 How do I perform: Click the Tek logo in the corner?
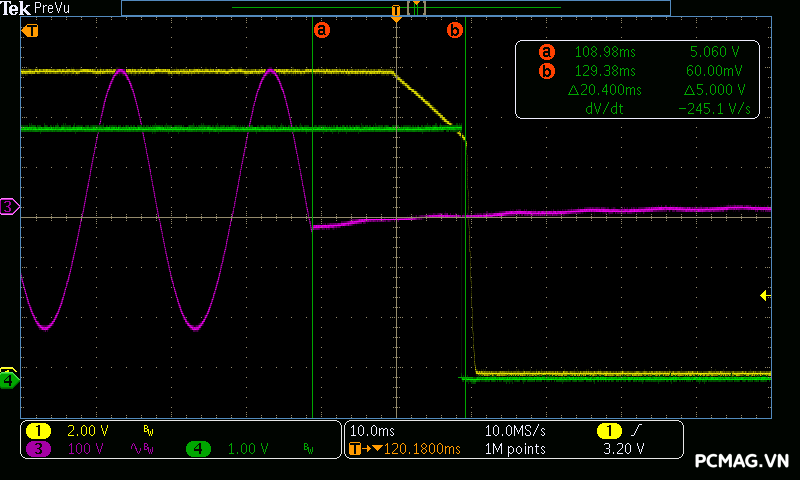(15, 8)
